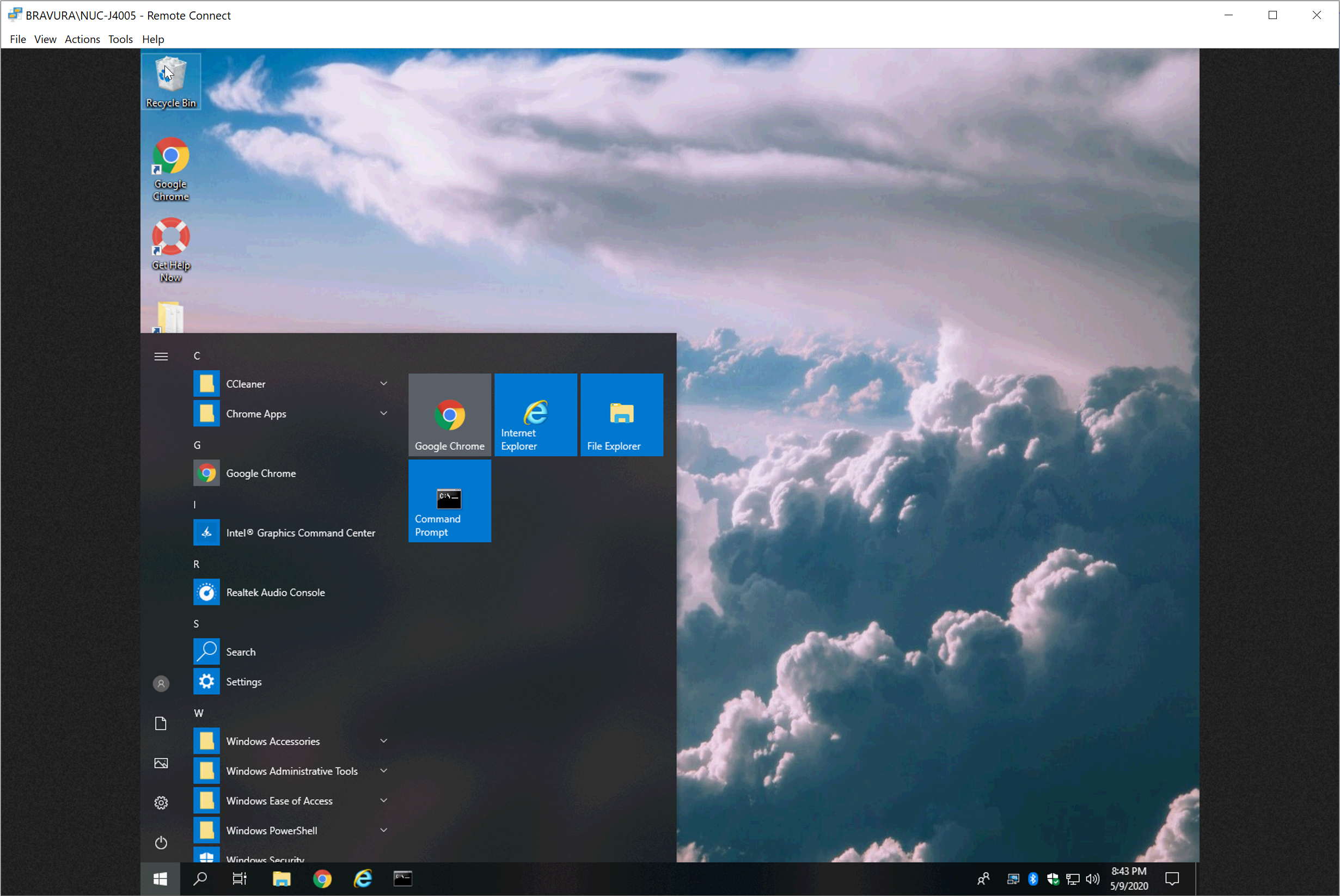Viewport: 1340px width, 896px height.
Task: Click the letter C group header
Action: point(197,356)
